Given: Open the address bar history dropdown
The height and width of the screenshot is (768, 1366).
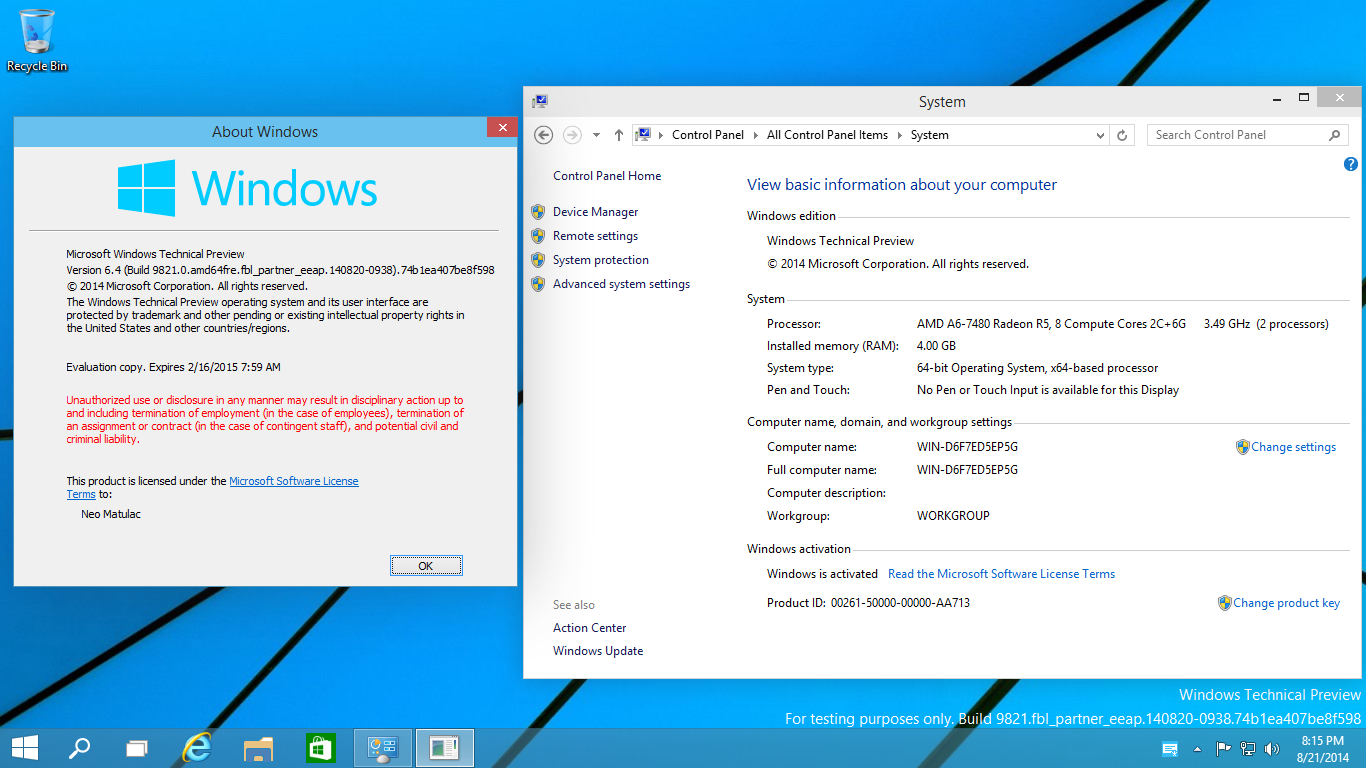Looking at the screenshot, I should (x=1100, y=135).
